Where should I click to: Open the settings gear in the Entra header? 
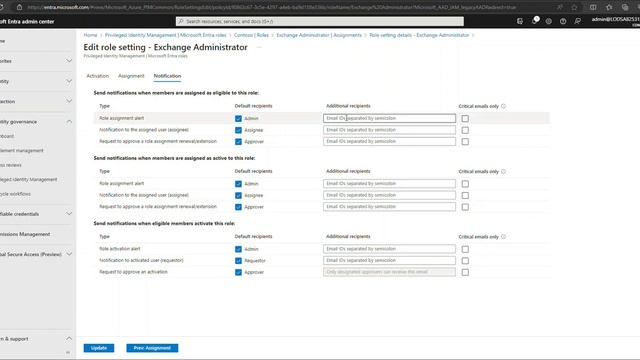coord(549,21)
